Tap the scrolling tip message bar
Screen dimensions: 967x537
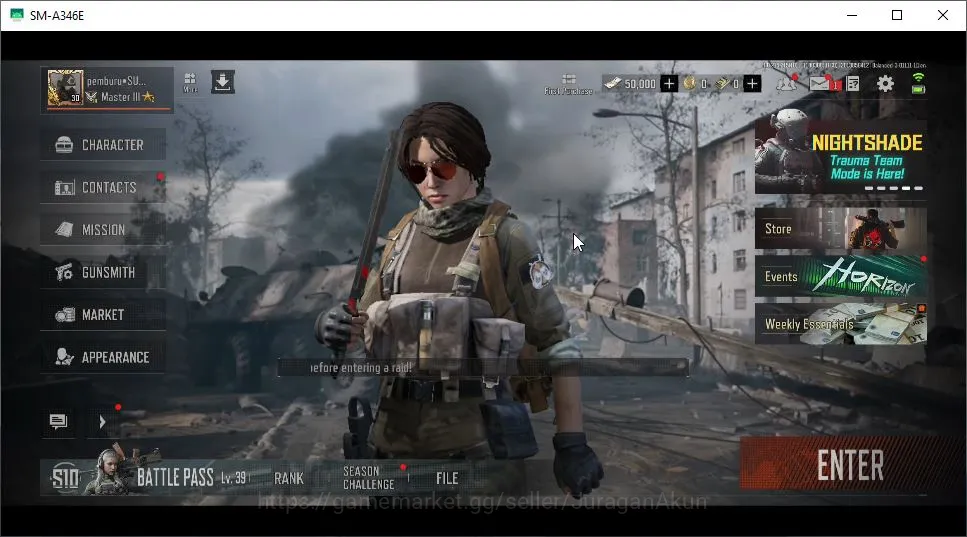483,367
